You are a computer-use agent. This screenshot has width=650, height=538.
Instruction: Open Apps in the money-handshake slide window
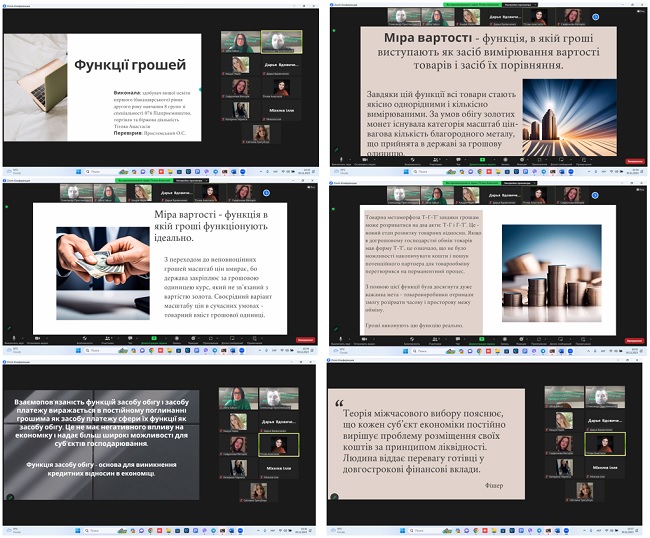pos(211,339)
